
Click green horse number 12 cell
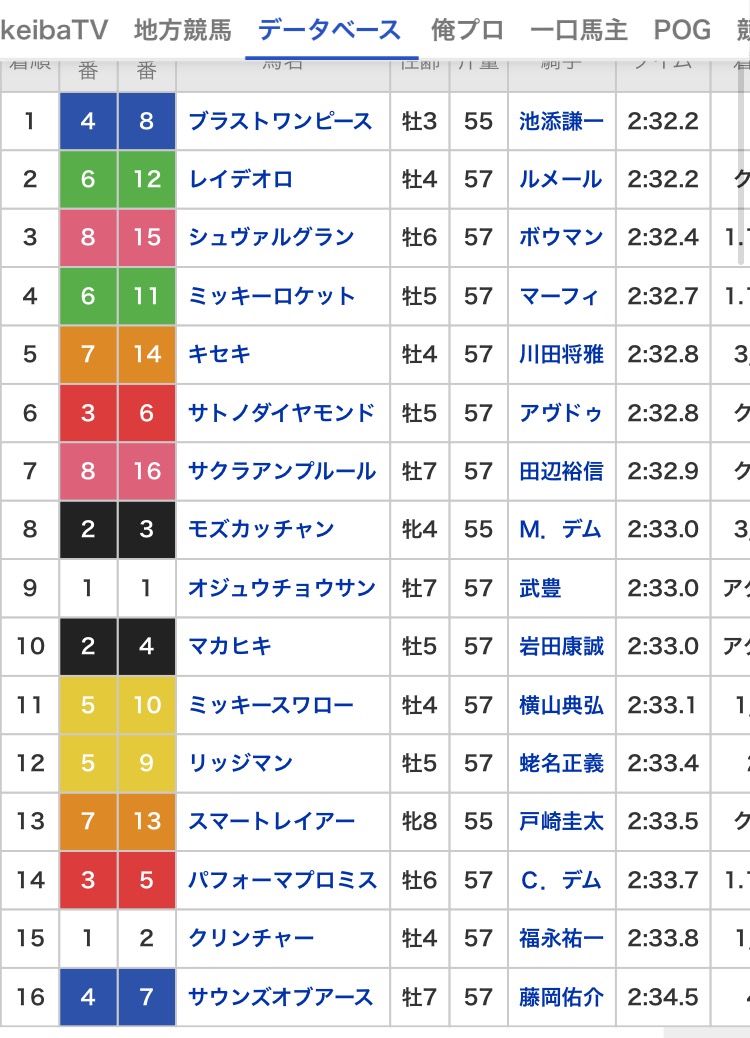[x=147, y=179]
